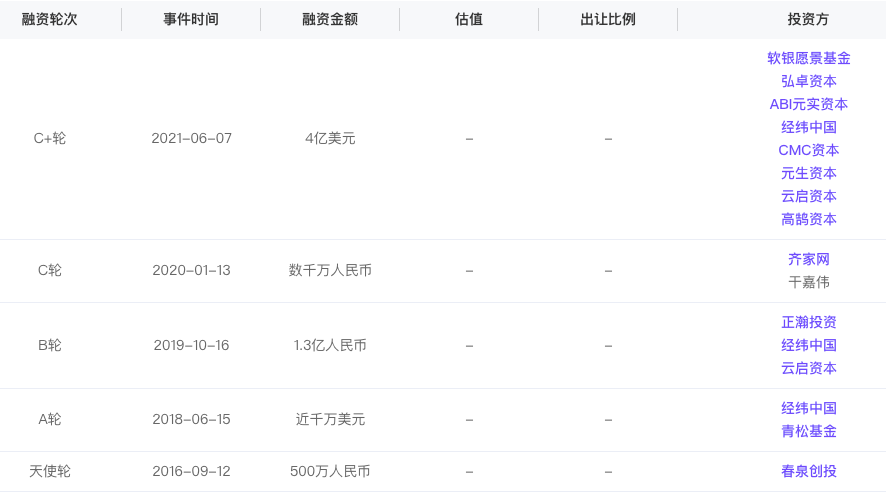The width and height of the screenshot is (886, 492).
Task: Click the 投资方 column header
Action: [808, 19]
